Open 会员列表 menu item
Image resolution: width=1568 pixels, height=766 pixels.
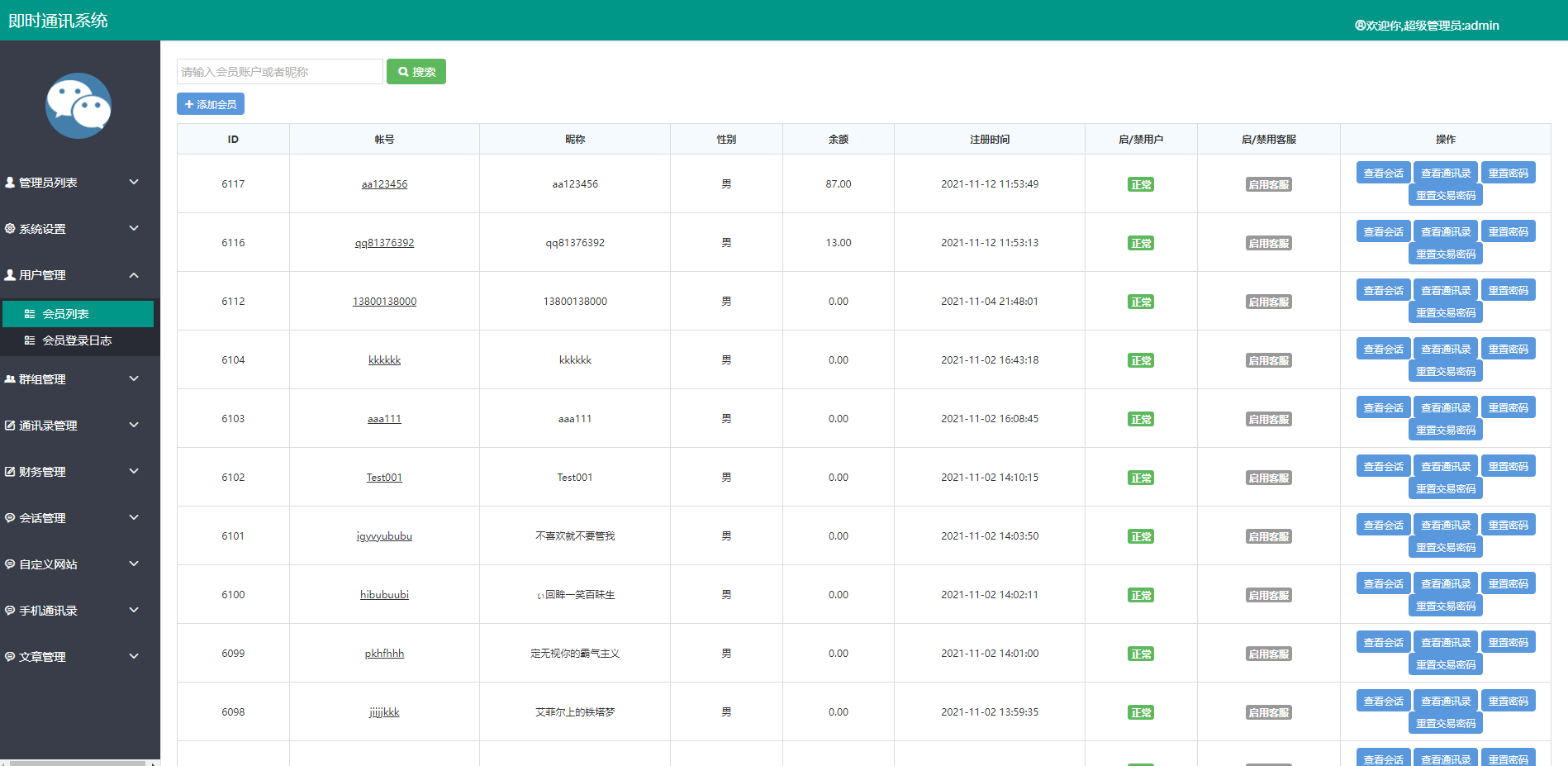coord(78,314)
